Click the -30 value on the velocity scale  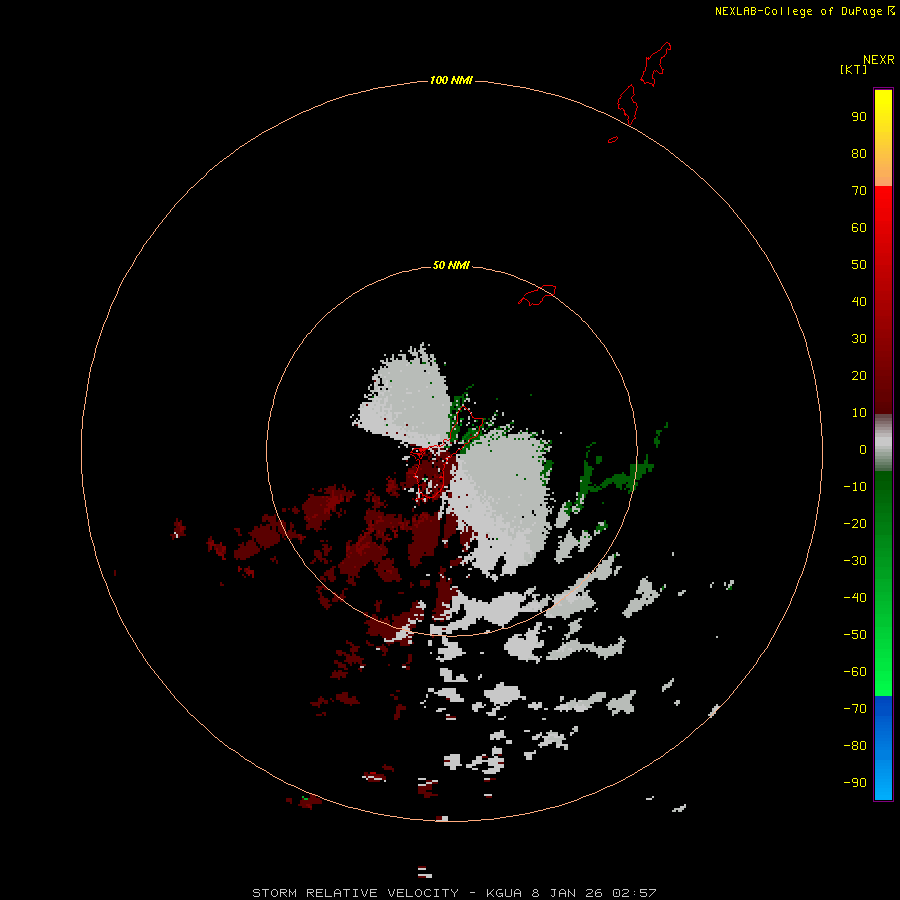click(x=855, y=561)
